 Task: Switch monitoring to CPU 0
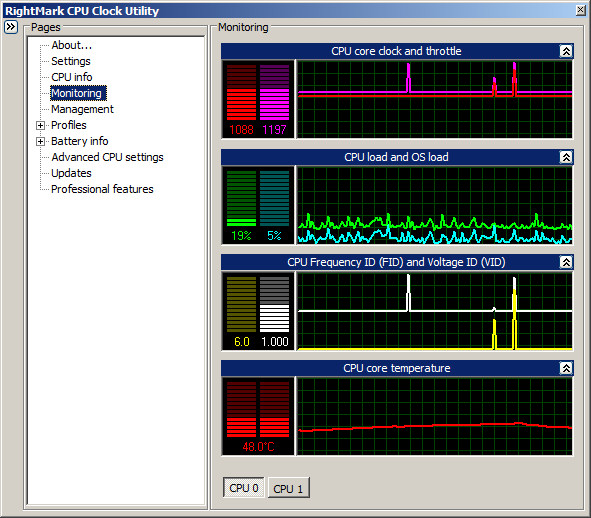pos(244,488)
